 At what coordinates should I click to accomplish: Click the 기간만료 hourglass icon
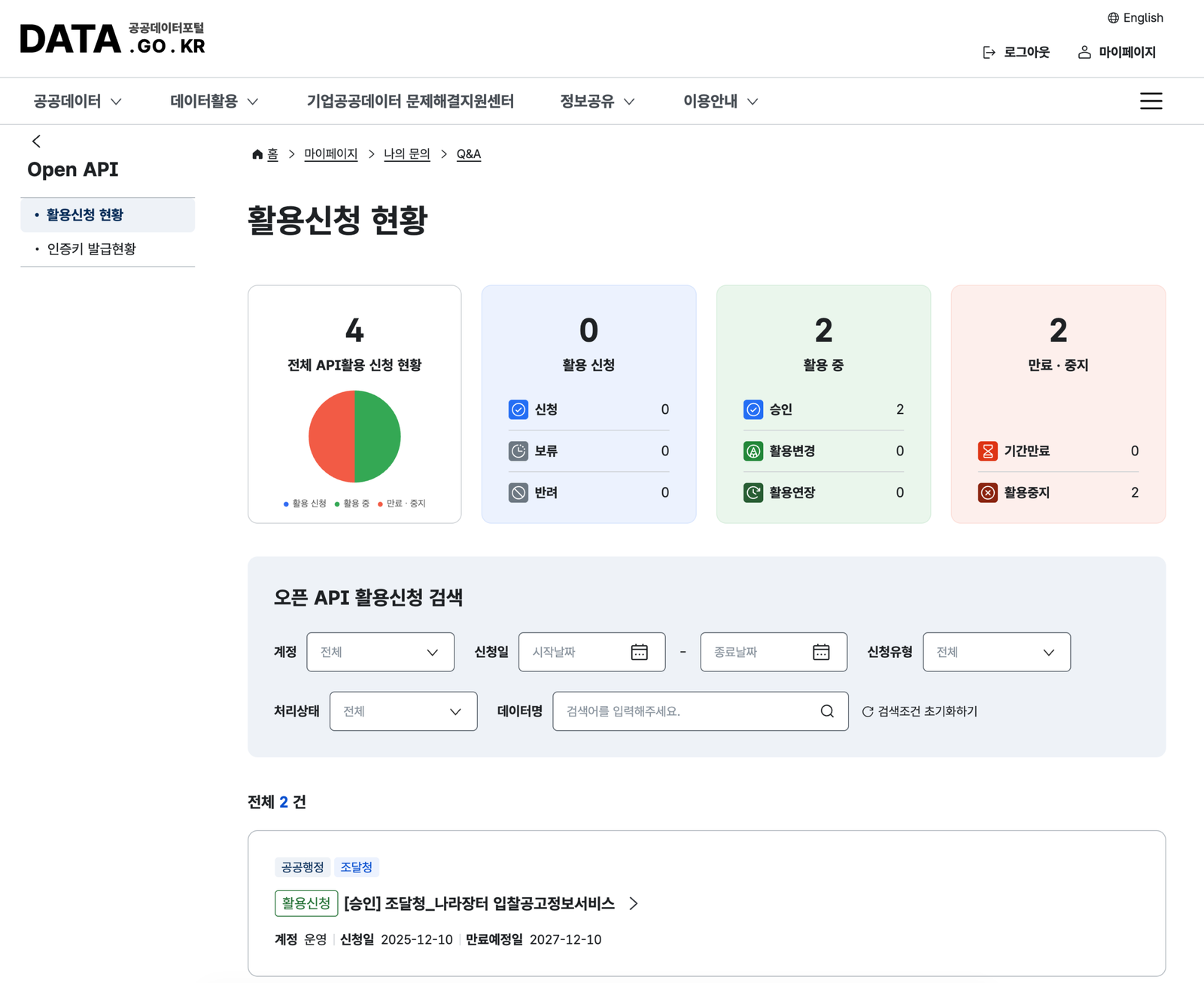[x=988, y=451]
